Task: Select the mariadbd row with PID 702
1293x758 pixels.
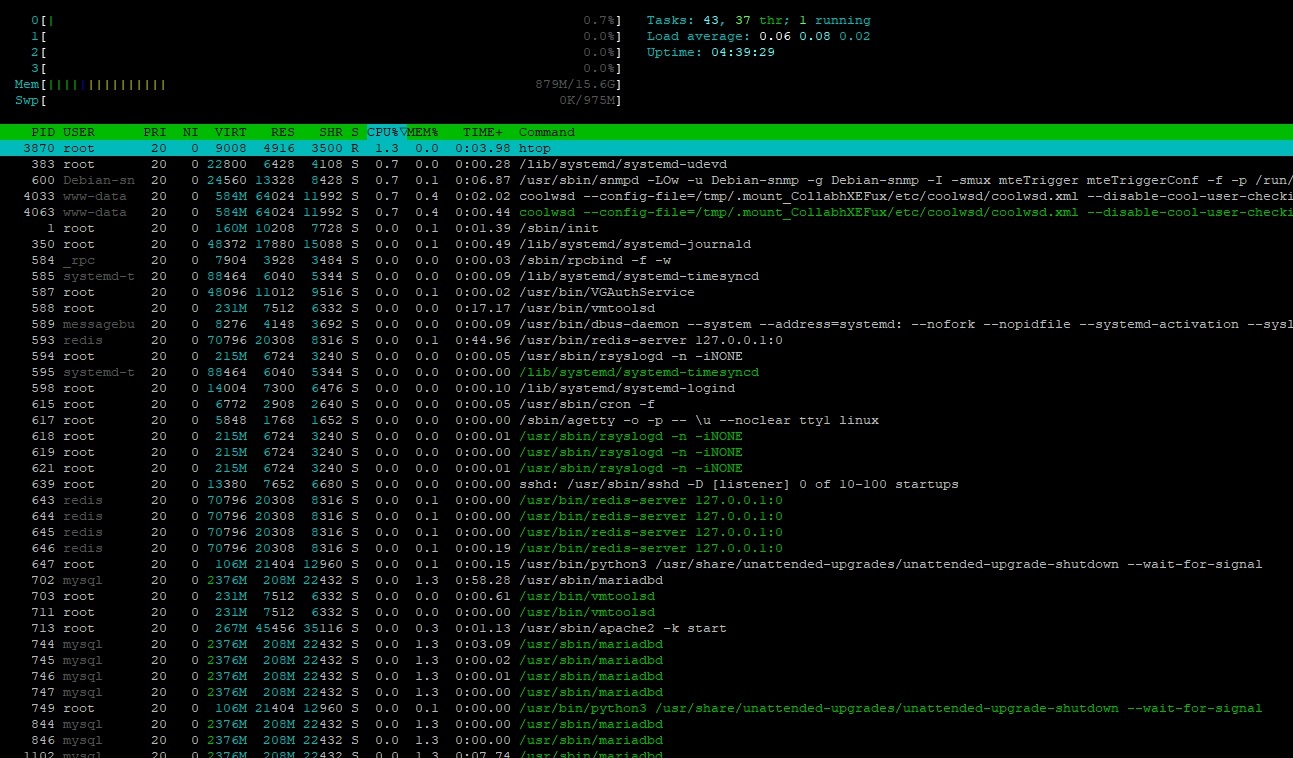Action: coord(646,580)
